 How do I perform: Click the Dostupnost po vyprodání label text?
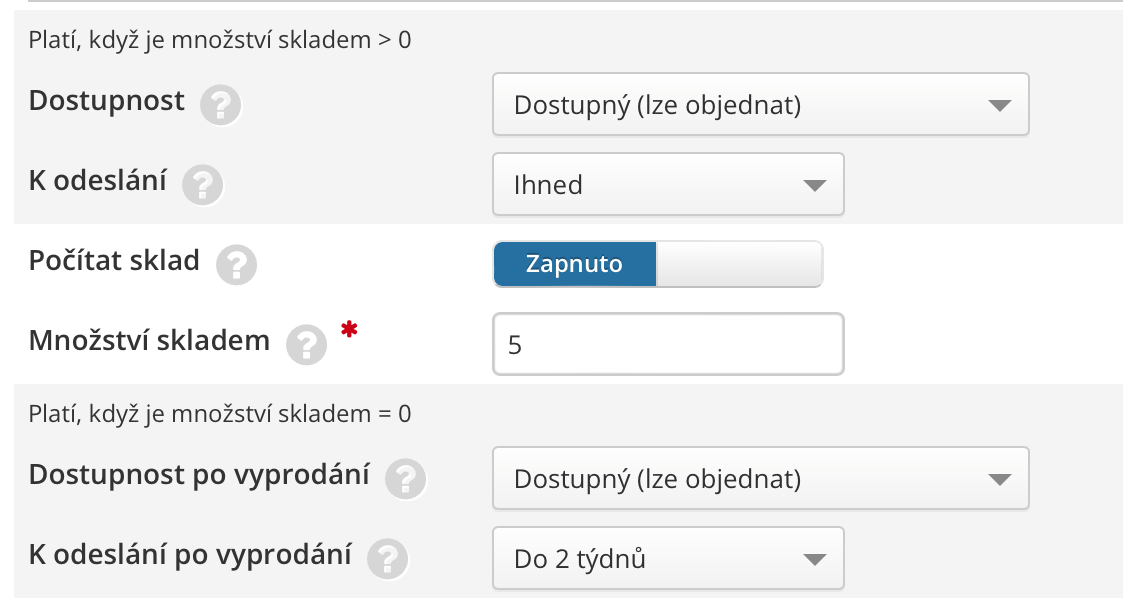pyautogui.click(x=199, y=475)
